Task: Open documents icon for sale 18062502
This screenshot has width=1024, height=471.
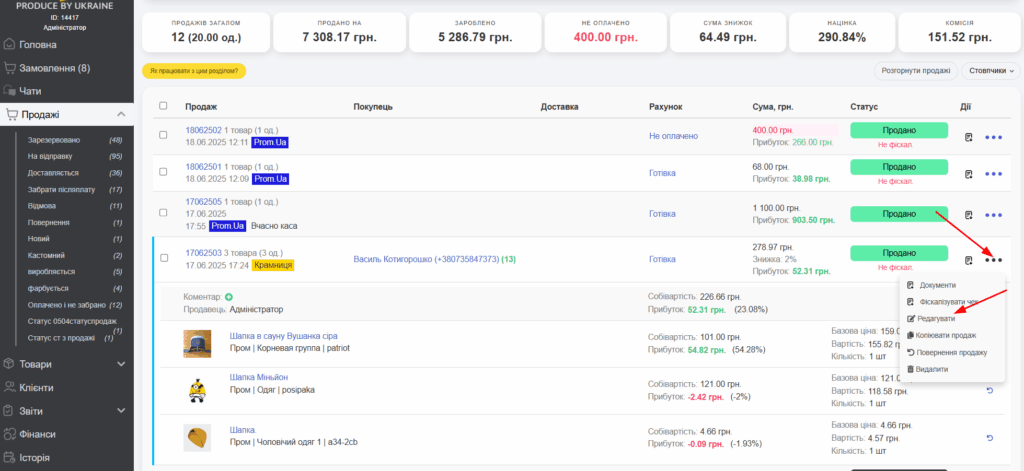Action: pos(968,137)
